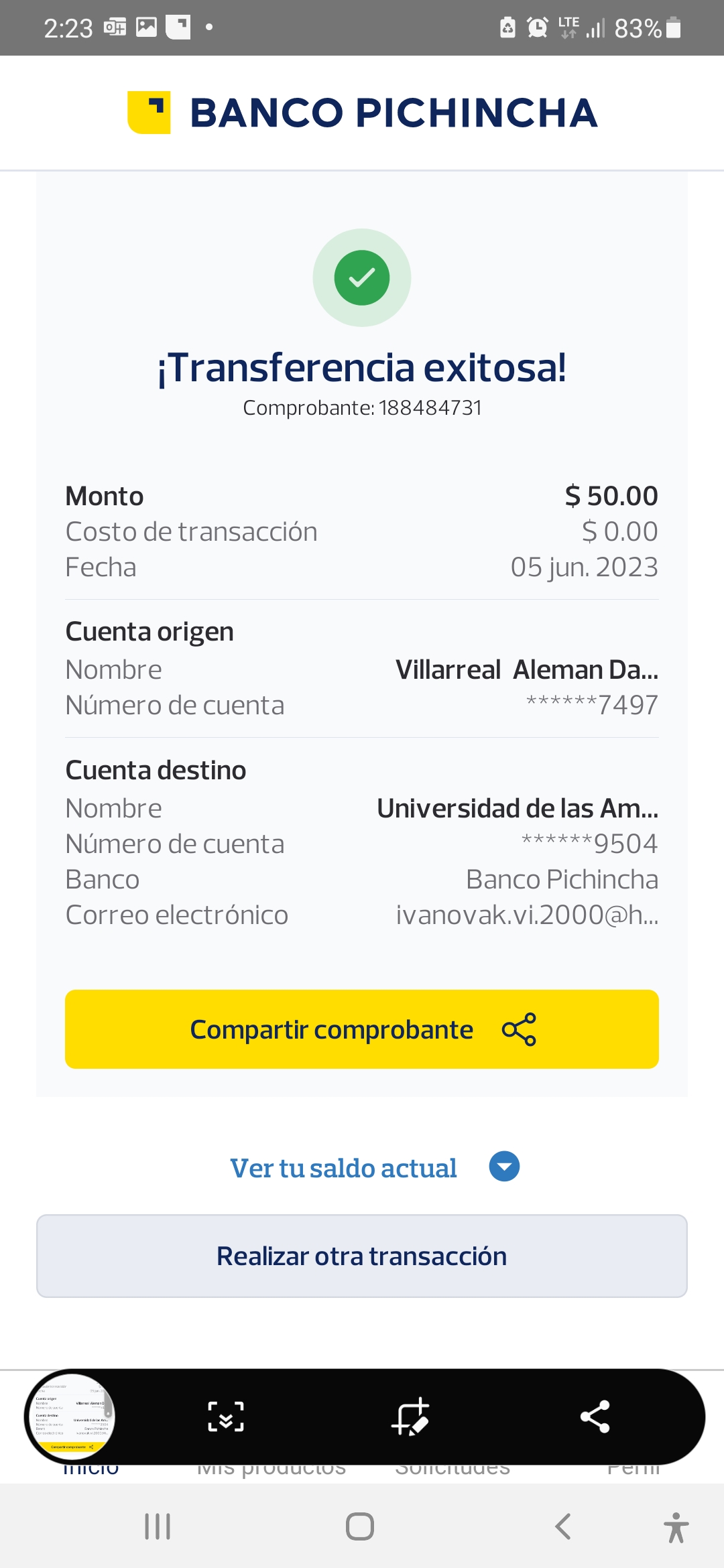
Task: Tap the truncated destination name Universidad de las Am...
Action: click(518, 808)
